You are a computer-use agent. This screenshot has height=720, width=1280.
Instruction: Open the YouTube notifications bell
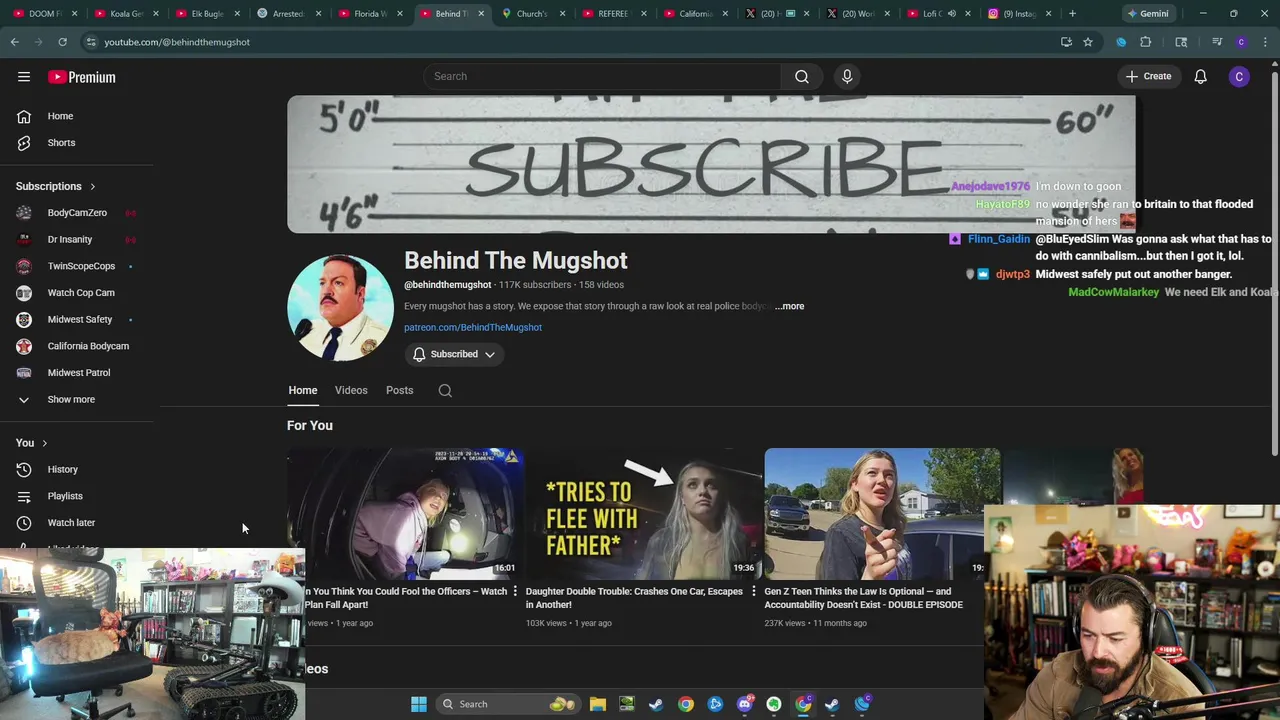coord(1200,76)
